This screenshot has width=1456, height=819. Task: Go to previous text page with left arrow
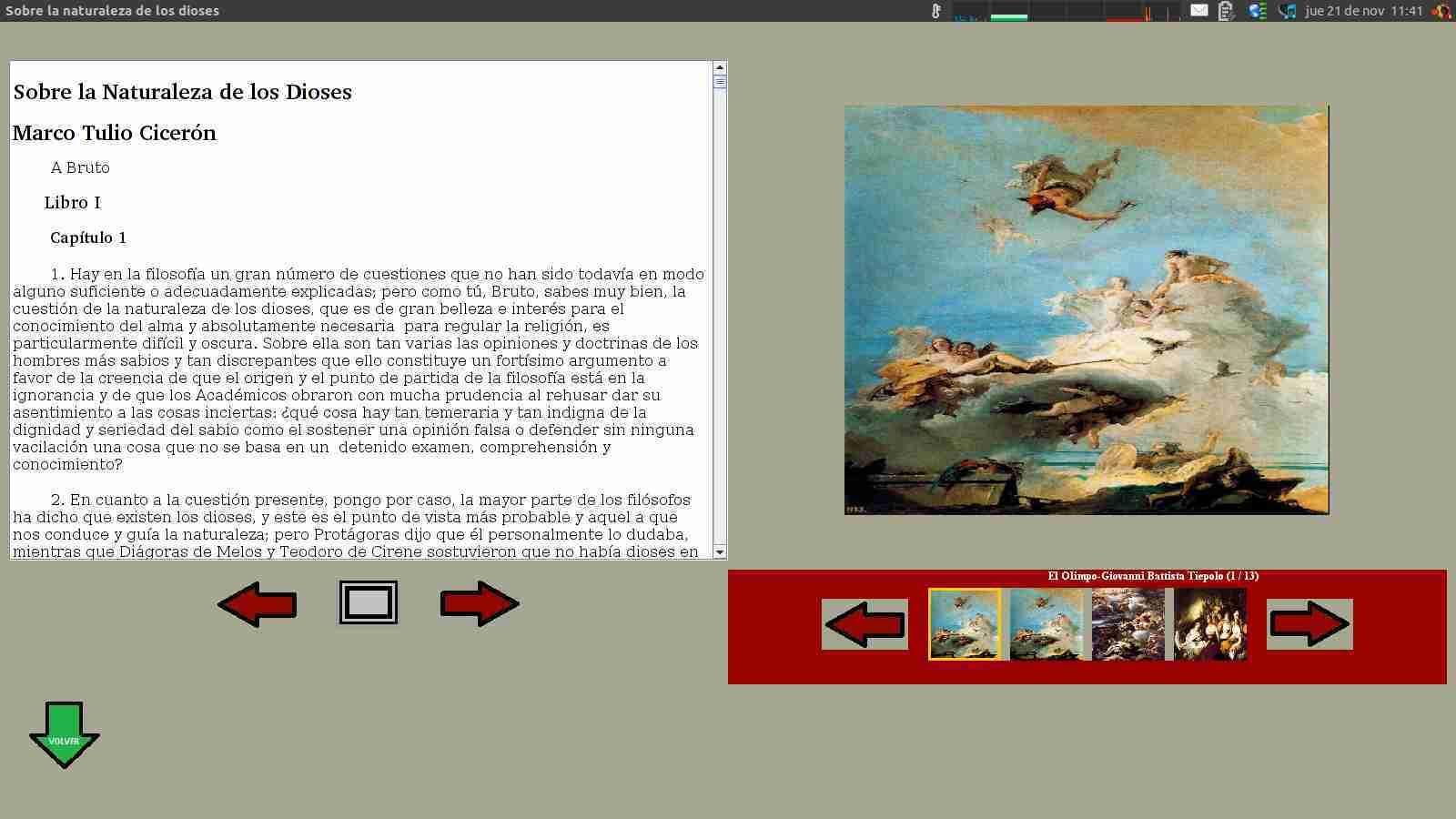tap(258, 604)
